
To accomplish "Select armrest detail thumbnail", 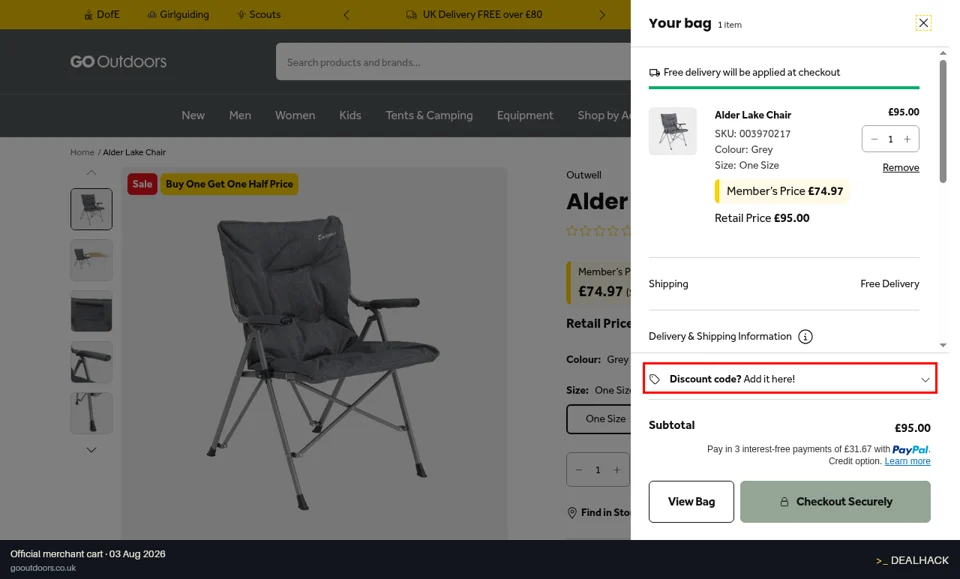I will 91,362.
